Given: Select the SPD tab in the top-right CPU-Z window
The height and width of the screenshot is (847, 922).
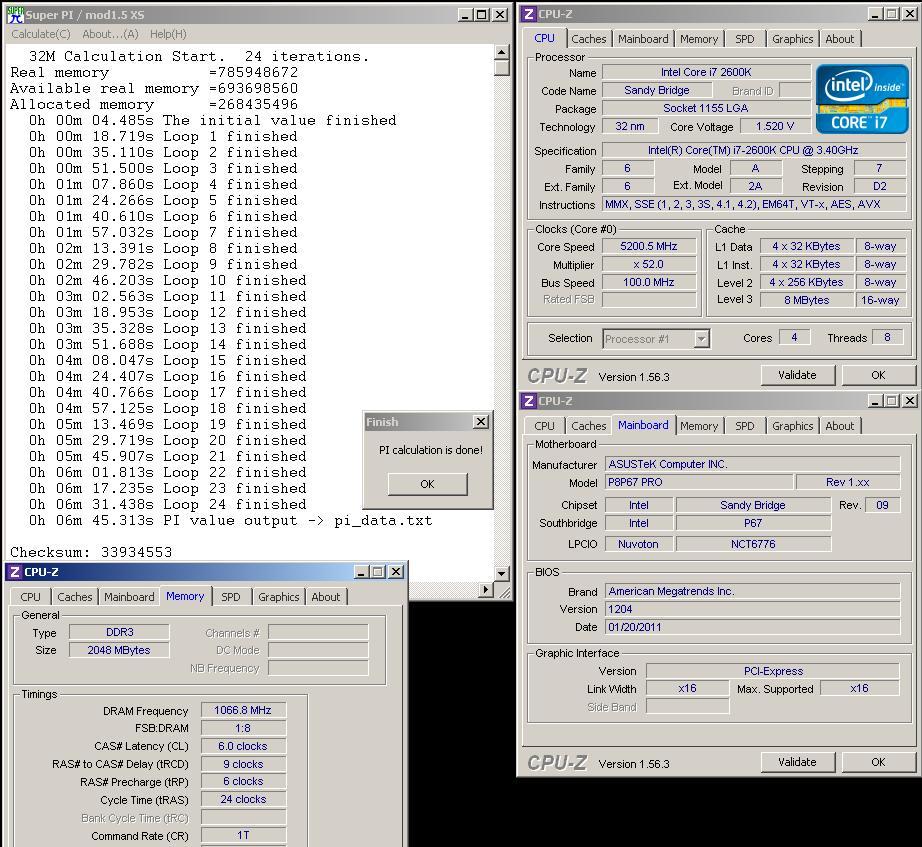Looking at the screenshot, I should point(744,39).
